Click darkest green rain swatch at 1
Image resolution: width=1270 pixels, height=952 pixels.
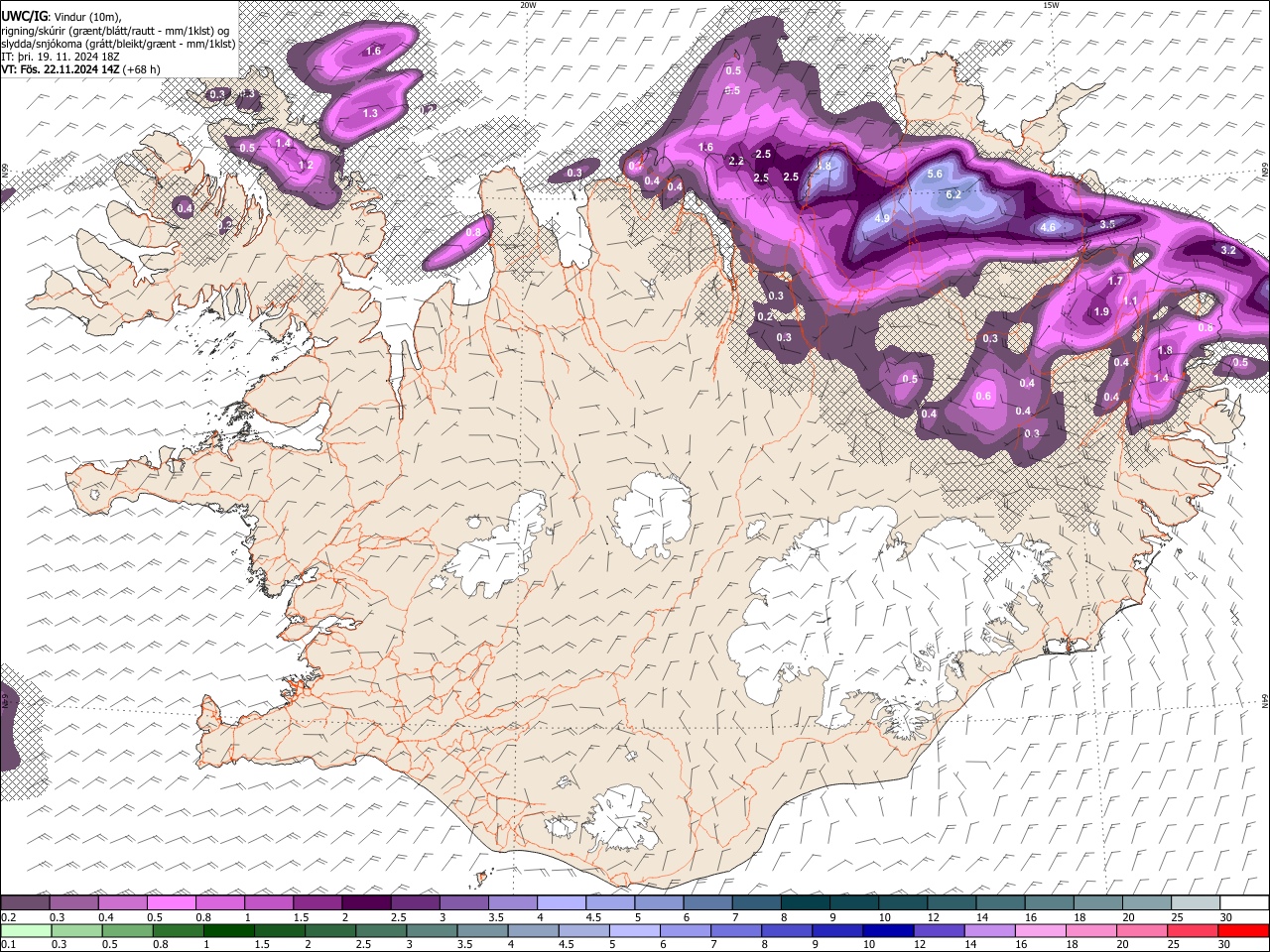[x=228, y=930]
